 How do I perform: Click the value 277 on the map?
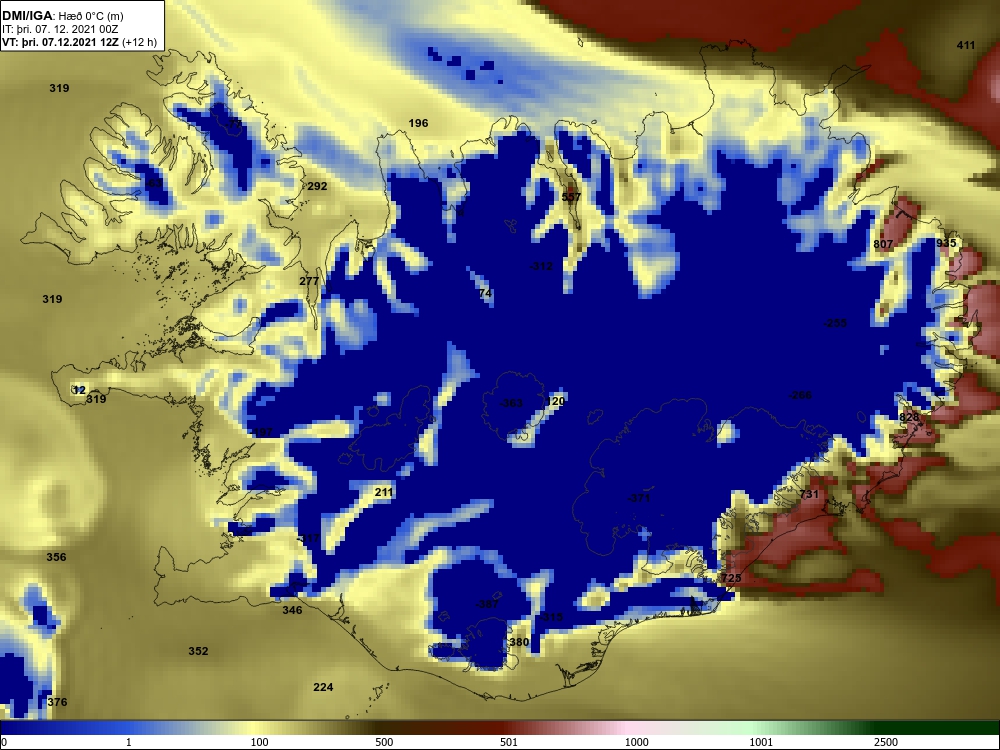coord(309,281)
